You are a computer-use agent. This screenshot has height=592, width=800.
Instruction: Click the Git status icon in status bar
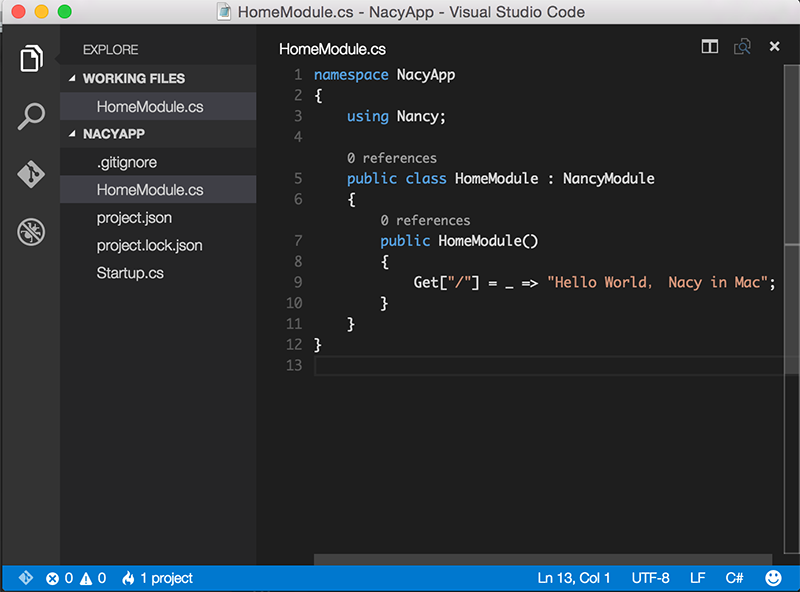pos(26,578)
